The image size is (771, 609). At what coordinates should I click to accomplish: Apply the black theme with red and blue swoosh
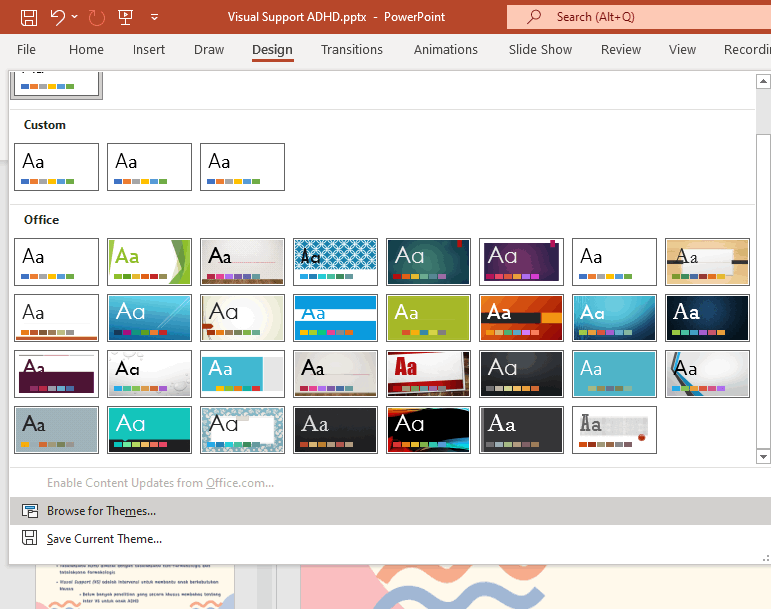(x=428, y=430)
